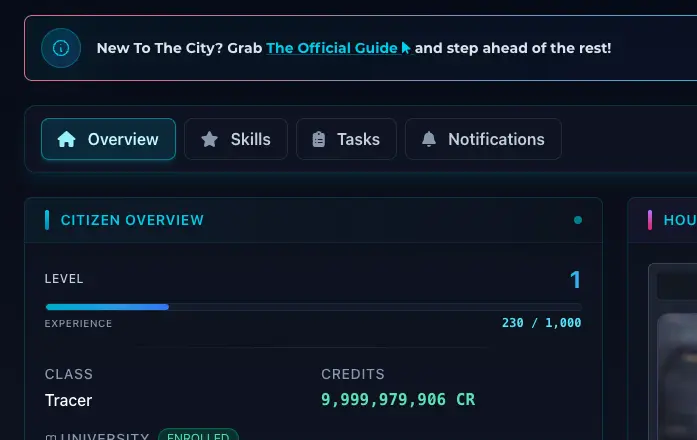Switch to the Skills tab
This screenshot has width=697, height=440.
pos(236,139)
